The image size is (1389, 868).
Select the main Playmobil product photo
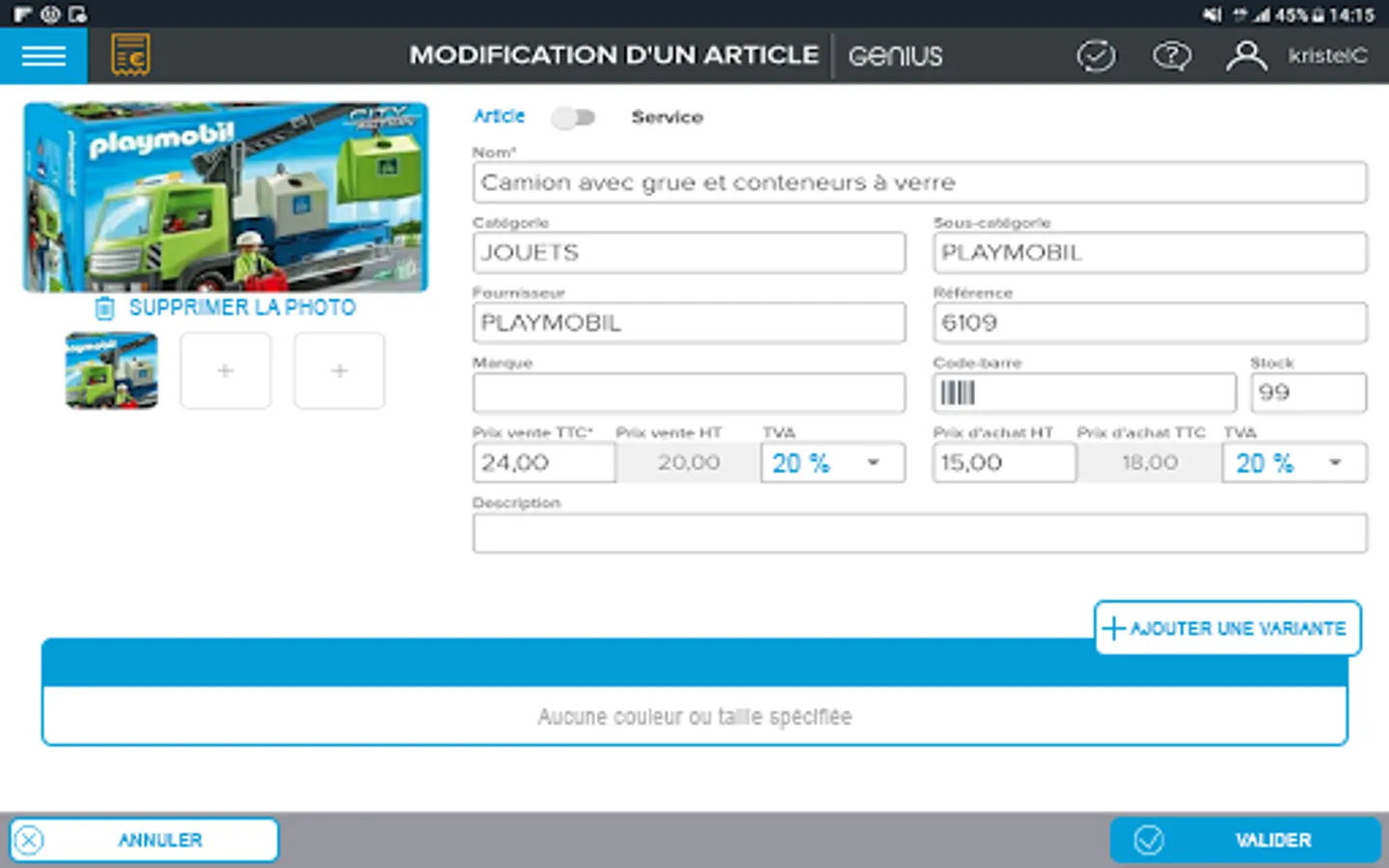[x=226, y=197]
